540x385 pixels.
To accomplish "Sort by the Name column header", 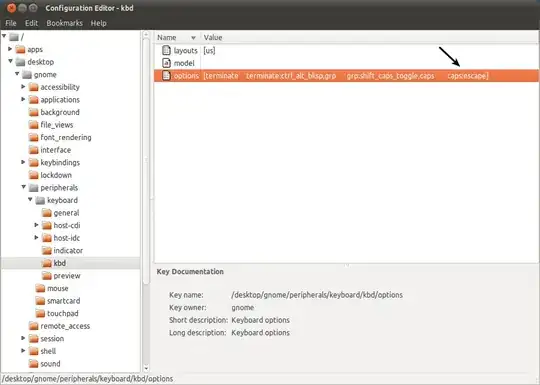I will [x=177, y=37].
